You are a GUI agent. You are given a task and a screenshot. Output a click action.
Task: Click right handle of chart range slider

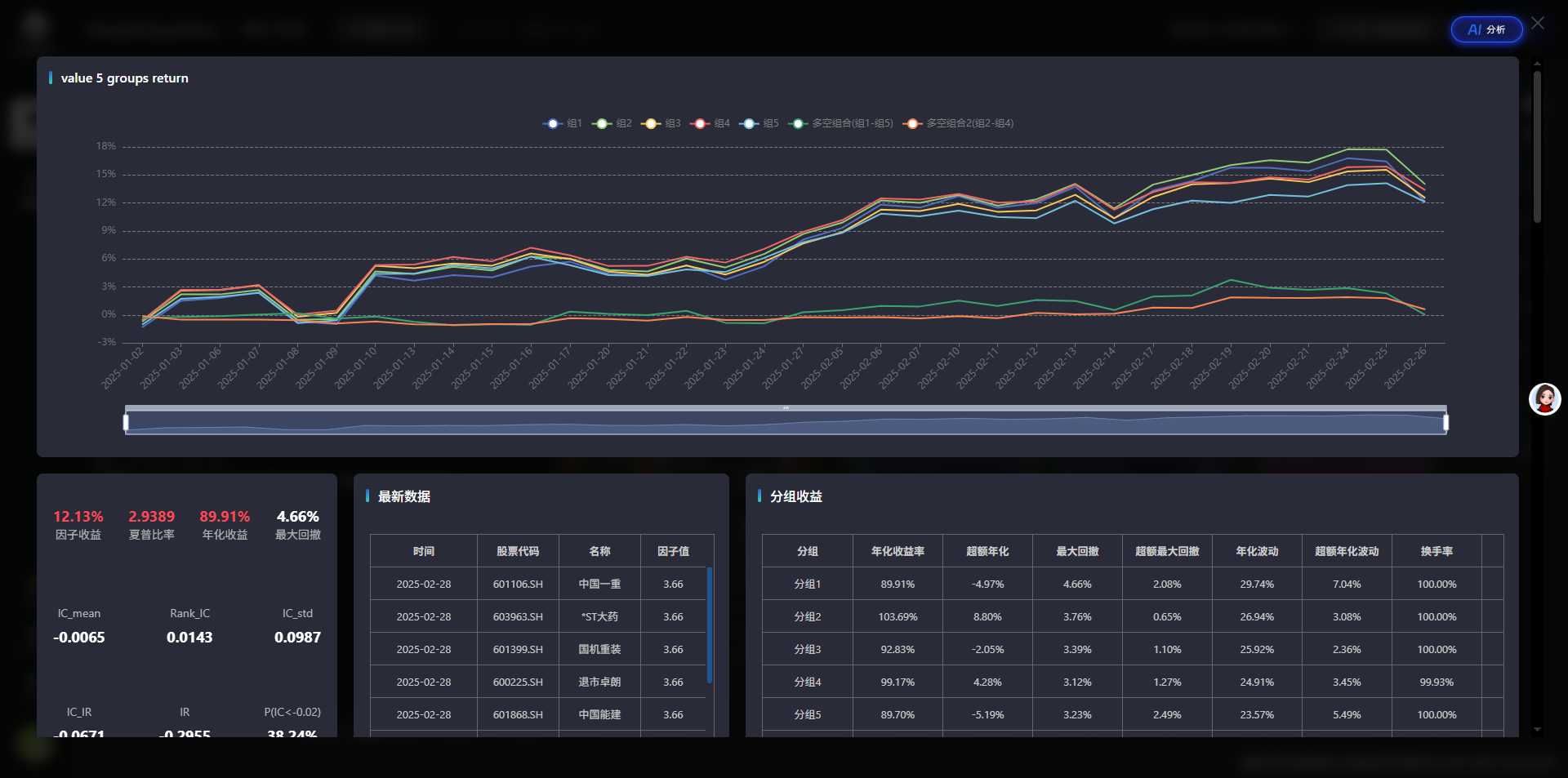click(1445, 422)
